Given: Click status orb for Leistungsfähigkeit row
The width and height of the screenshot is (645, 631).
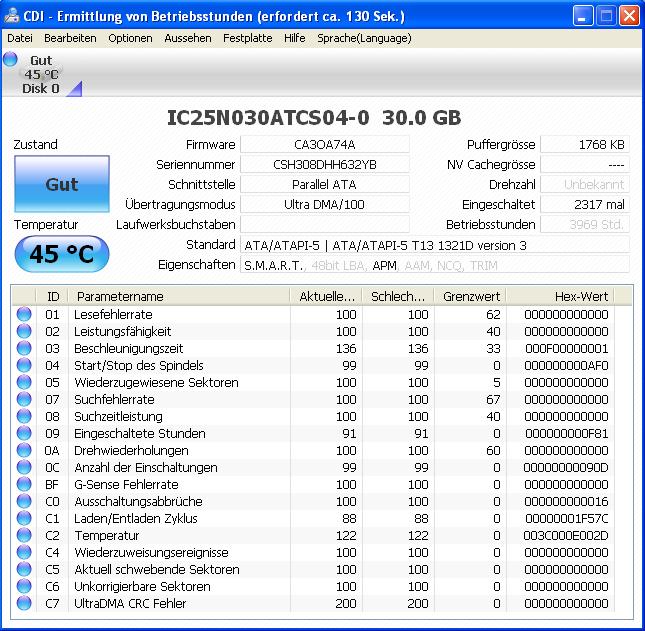Looking at the screenshot, I should coord(24,331).
